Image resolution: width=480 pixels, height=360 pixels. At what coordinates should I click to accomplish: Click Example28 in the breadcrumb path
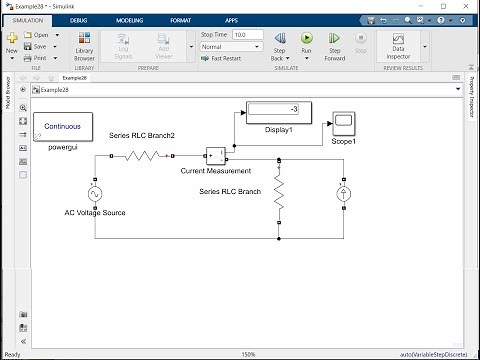[x=54, y=90]
